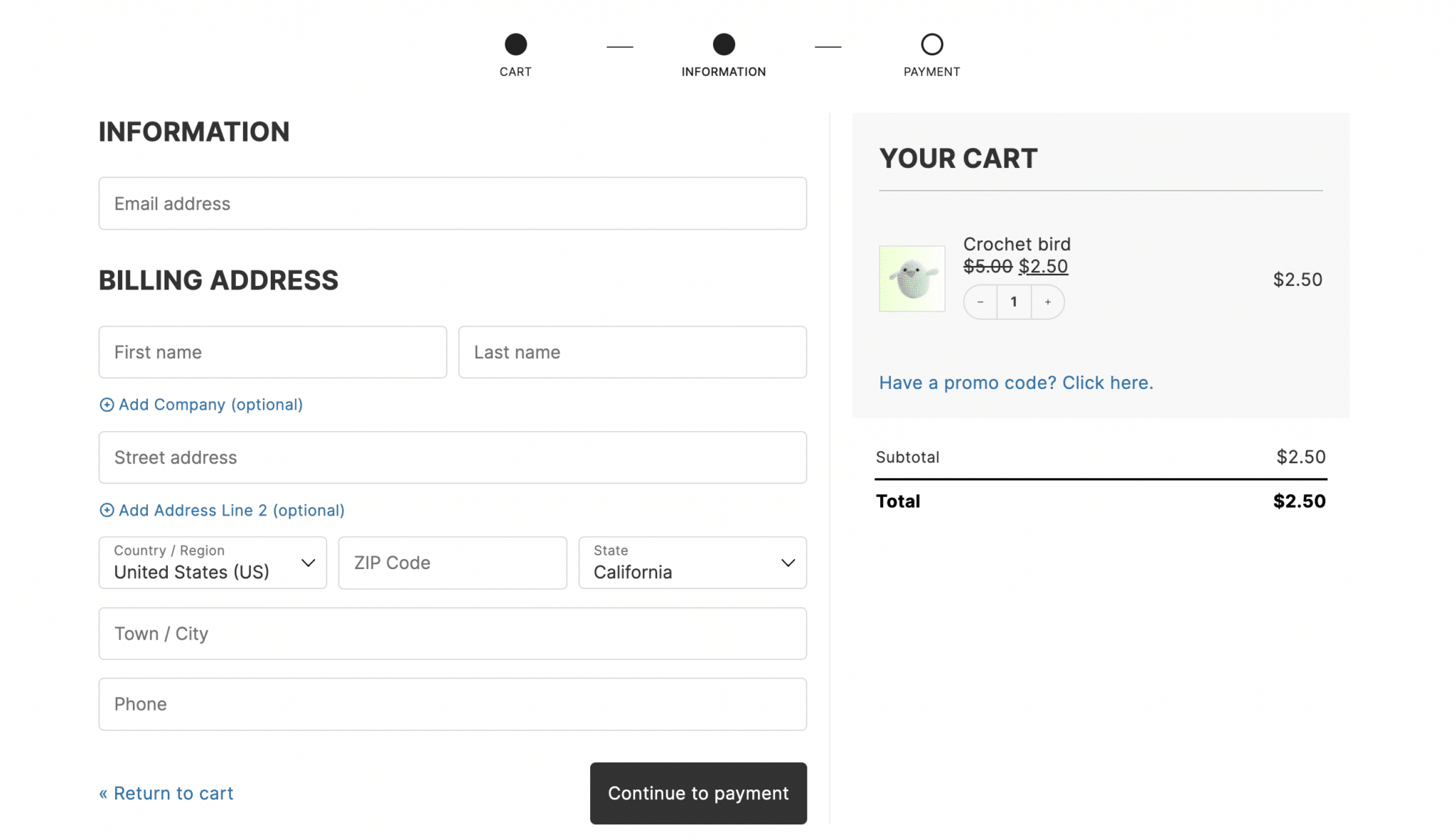The width and height of the screenshot is (1456, 840).
Task: Click the filled Cart step circle
Action: 515,43
